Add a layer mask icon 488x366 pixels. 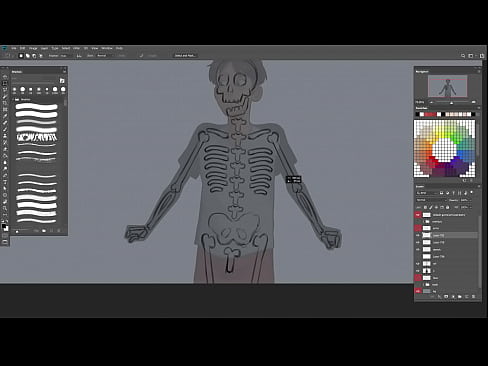point(446,296)
